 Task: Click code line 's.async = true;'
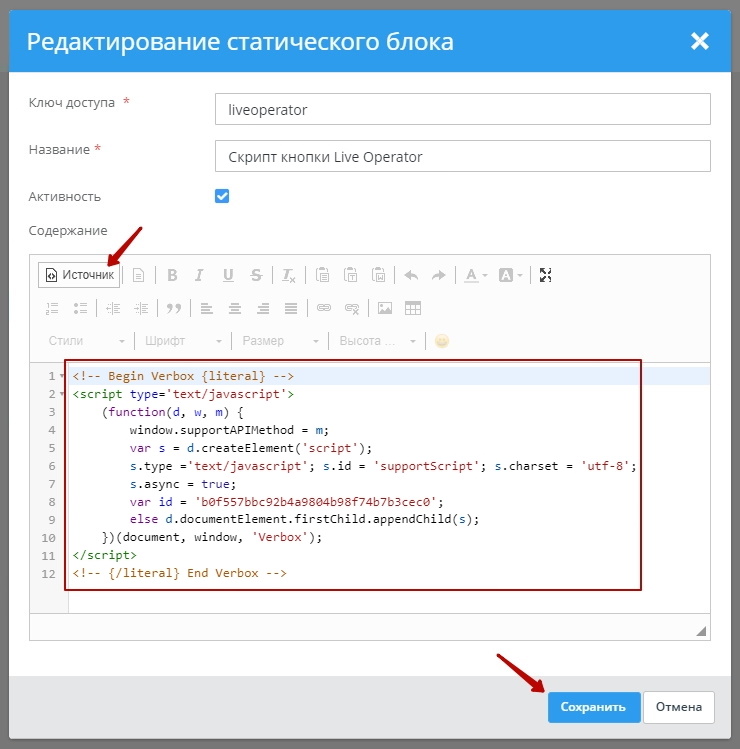[182, 484]
